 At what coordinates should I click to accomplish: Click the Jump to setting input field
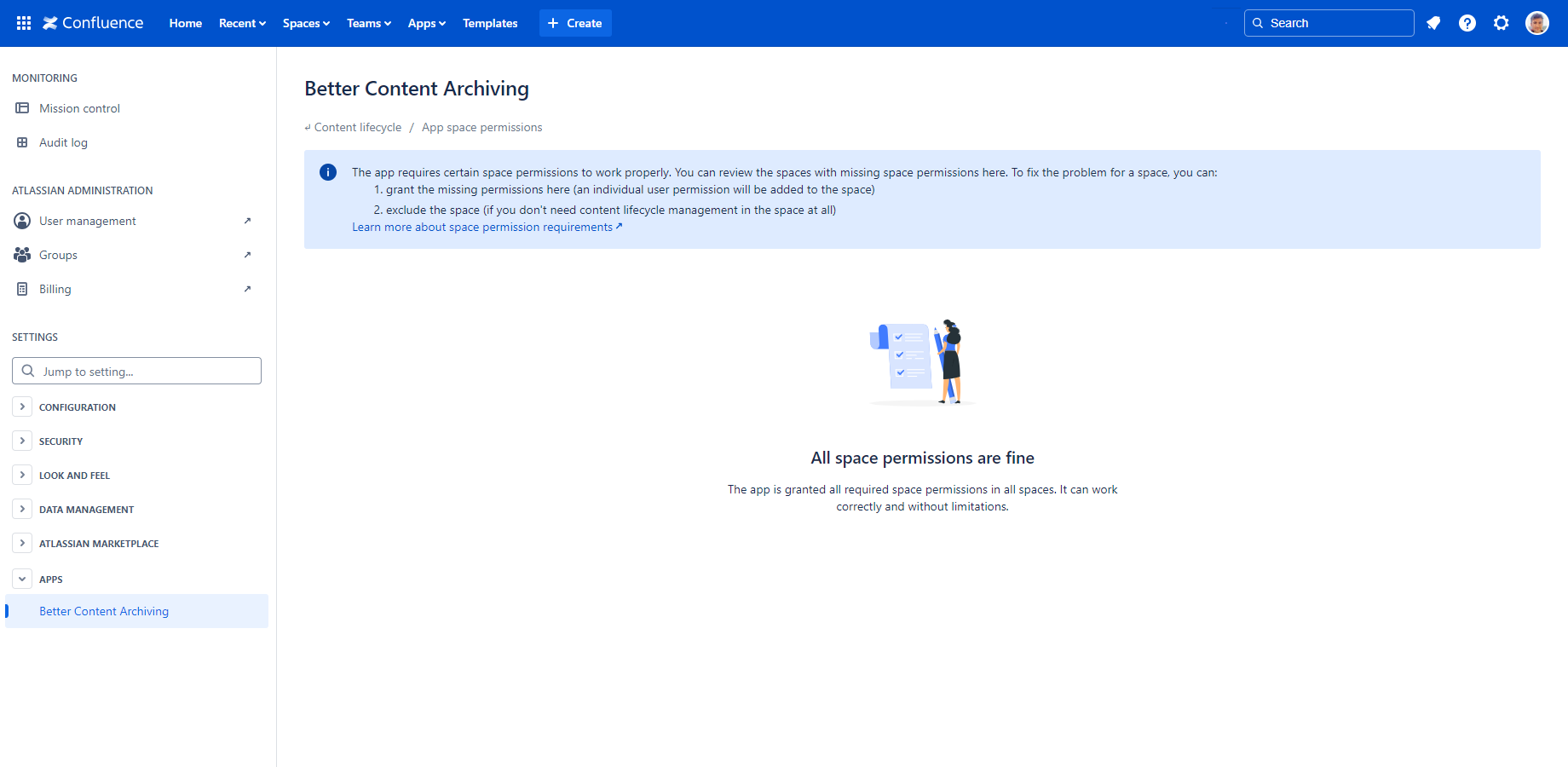[136, 371]
